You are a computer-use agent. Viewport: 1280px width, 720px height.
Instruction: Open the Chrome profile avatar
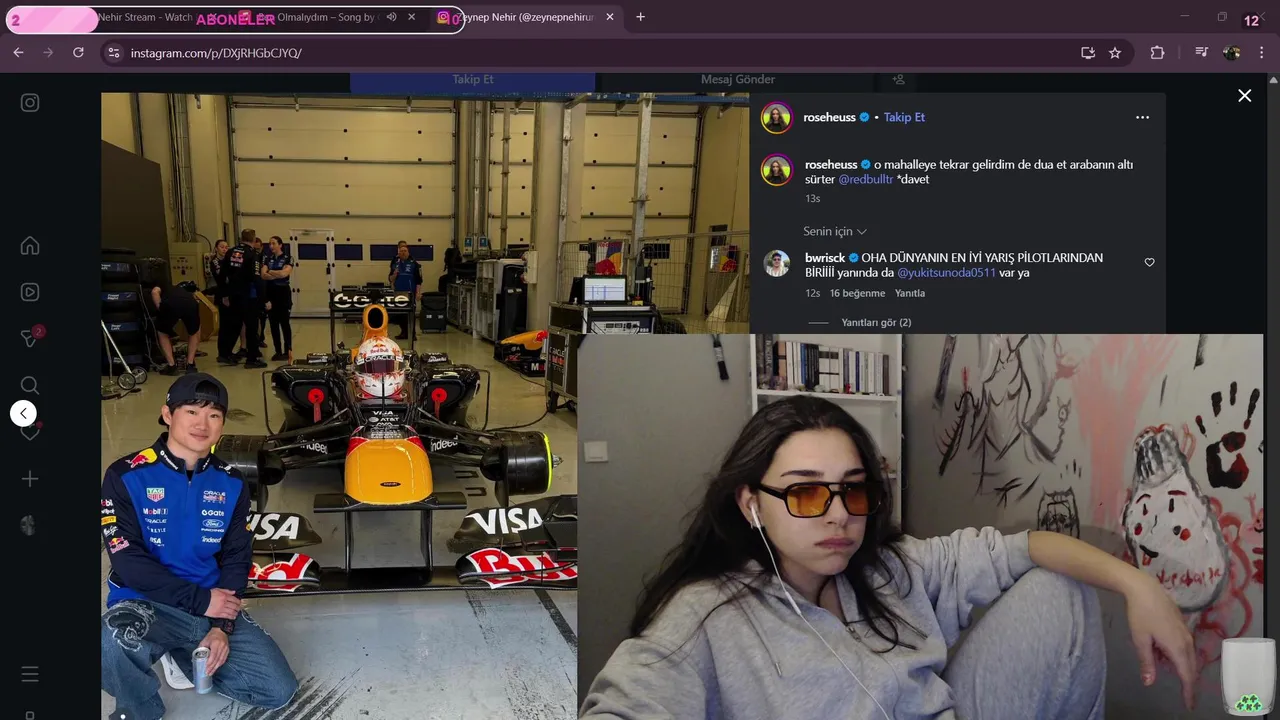(x=1232, y=53)
